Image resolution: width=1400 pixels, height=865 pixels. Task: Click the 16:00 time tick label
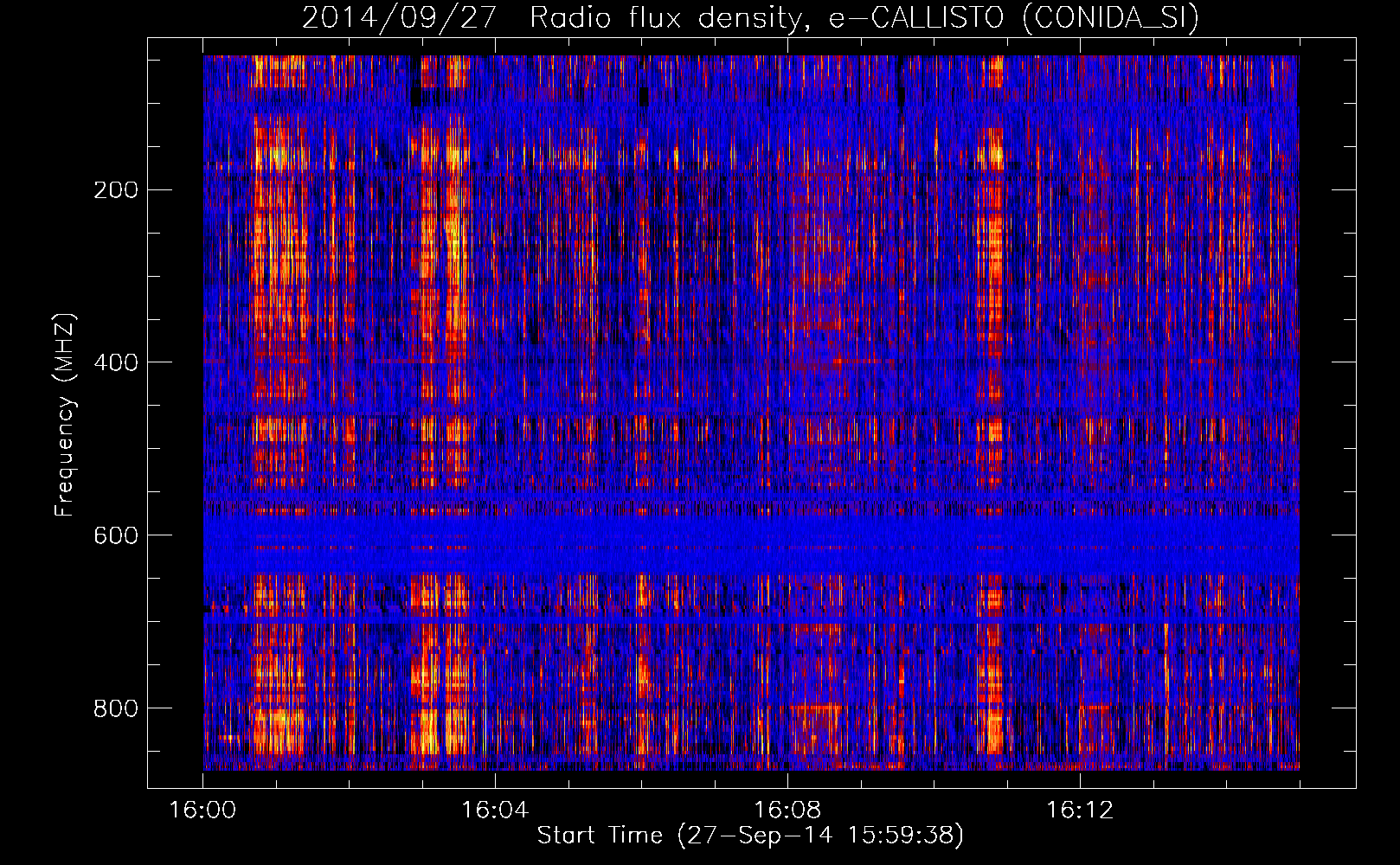pos(202,811)
